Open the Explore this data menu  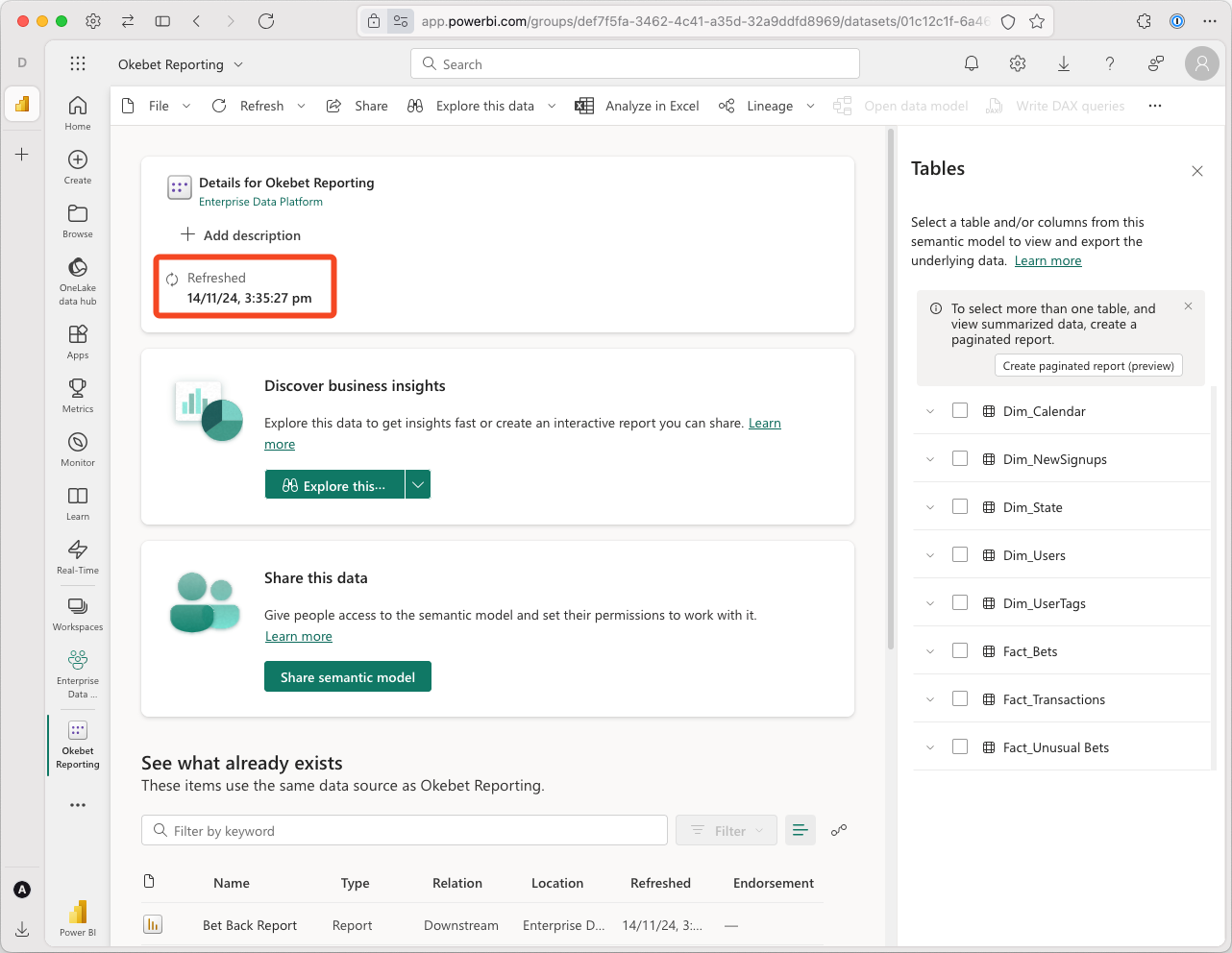[482, 106]
